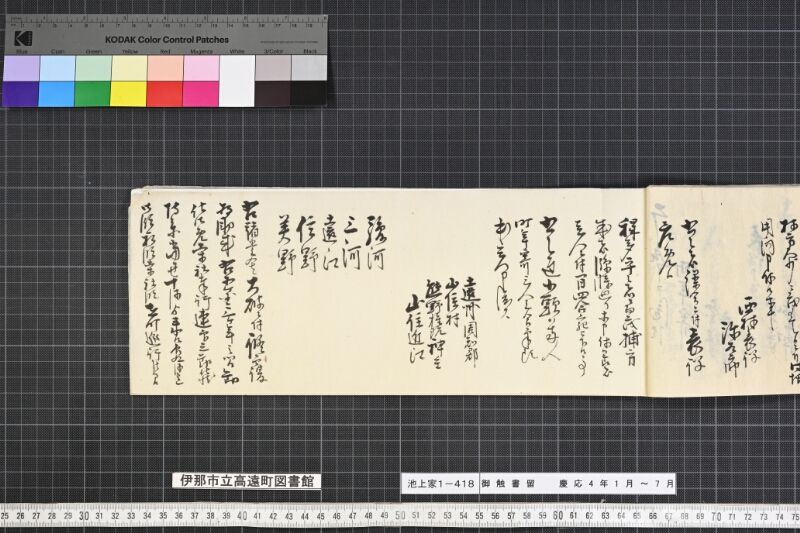
Task: Click the handwritten province name 駿河
Action: pyautogui.click(x=376, y=243)
